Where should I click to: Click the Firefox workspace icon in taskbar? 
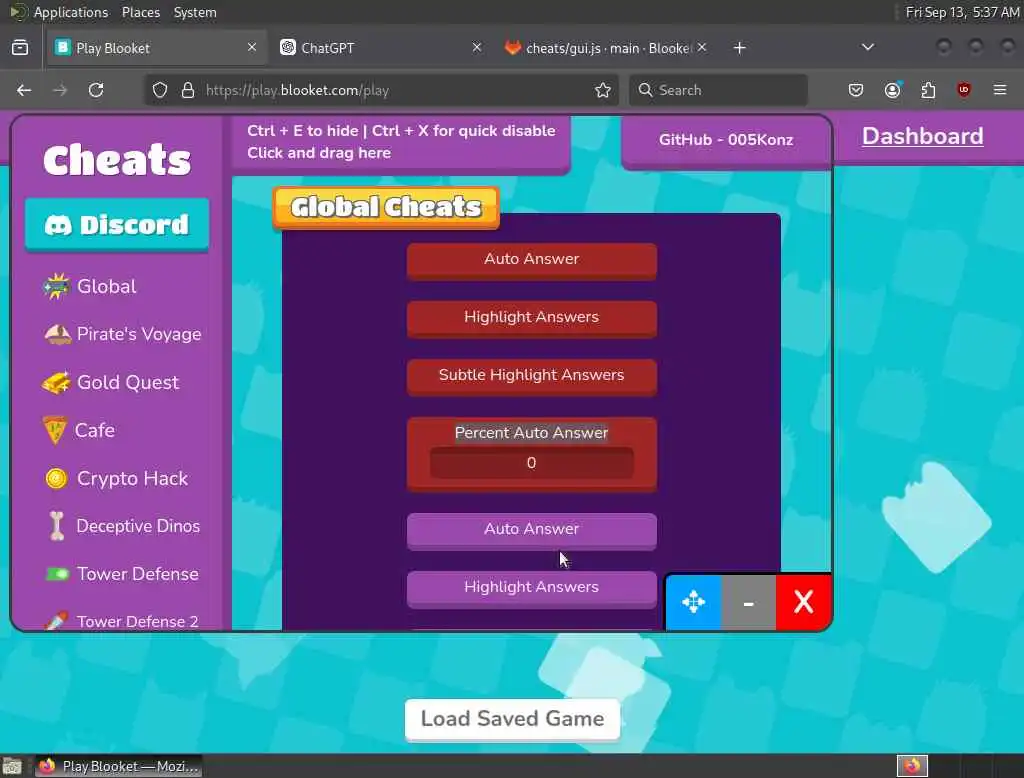[912, 766]
